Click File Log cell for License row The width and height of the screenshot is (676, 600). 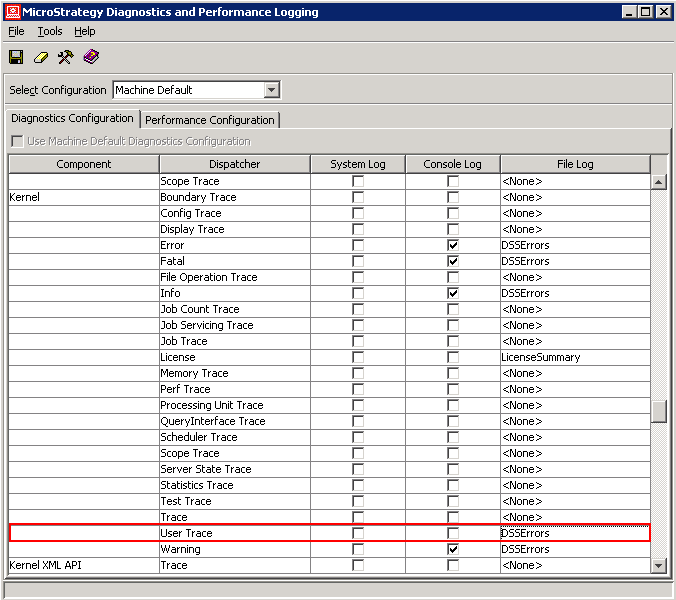click(575, 357)
